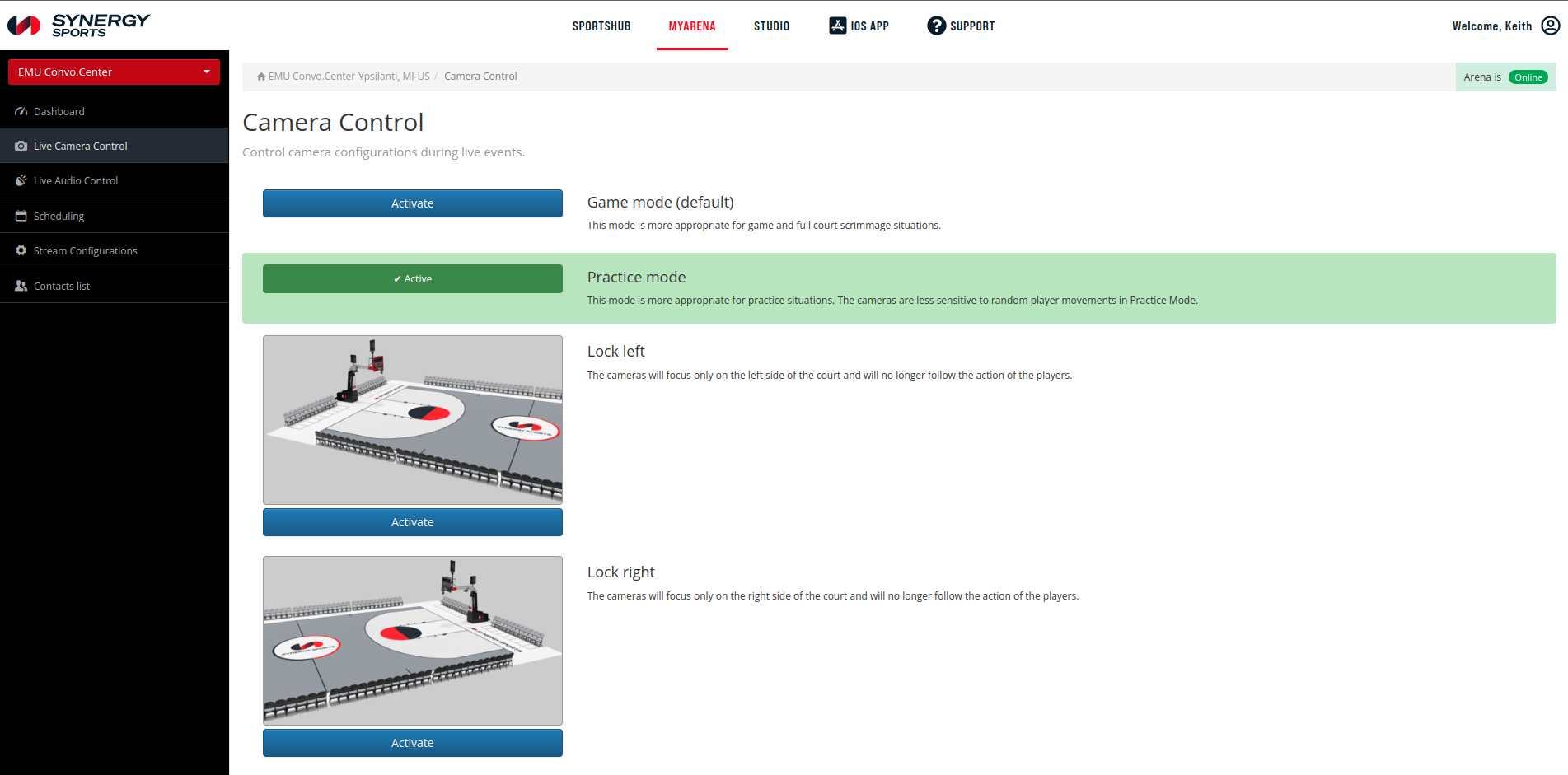Click the Lock right court thumbnail

tap(413, 641)
